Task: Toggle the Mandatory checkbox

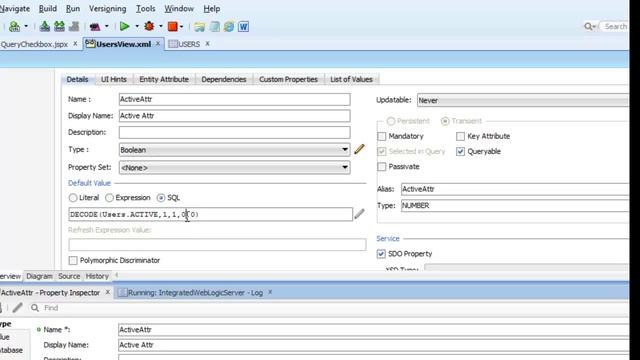Action: (382, 136)
